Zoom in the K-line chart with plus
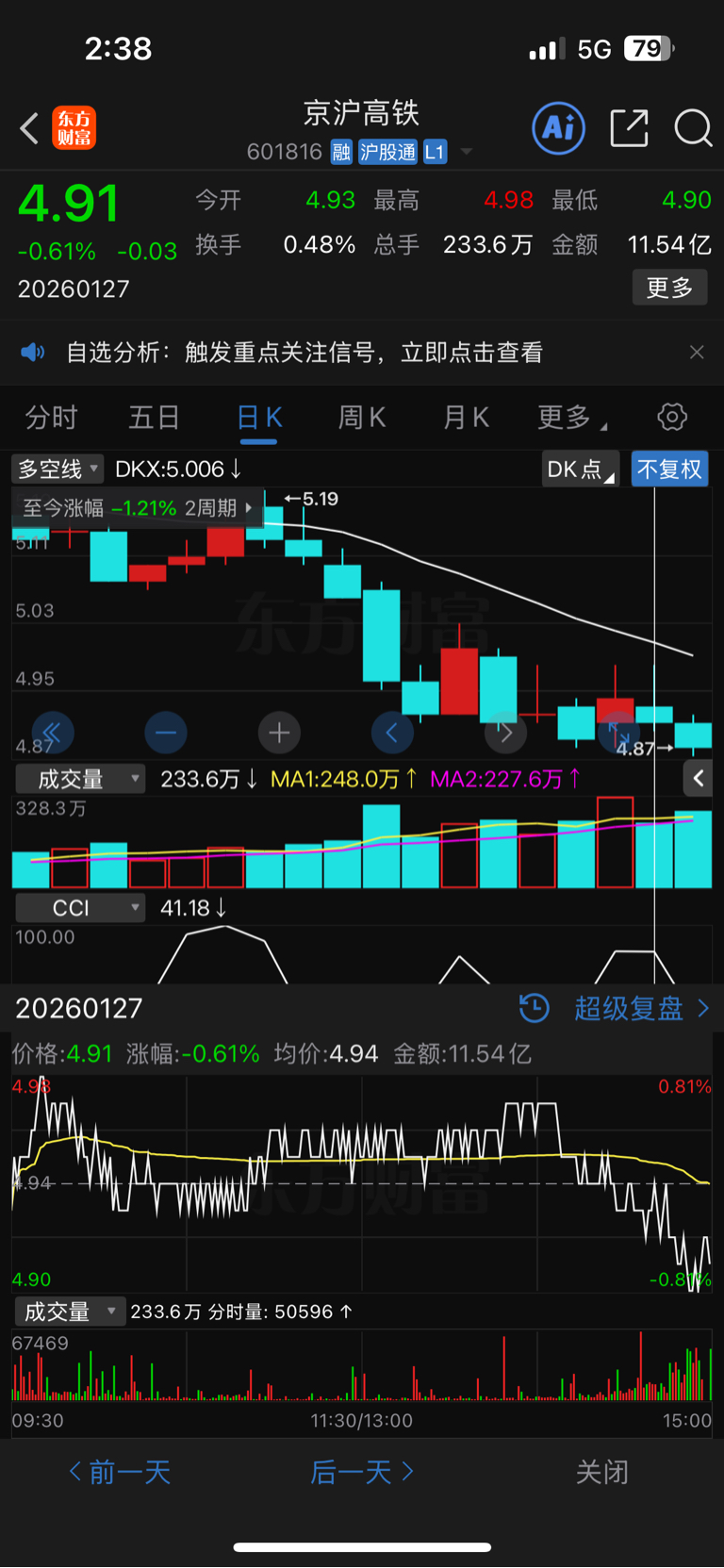 tap(279, 733)
